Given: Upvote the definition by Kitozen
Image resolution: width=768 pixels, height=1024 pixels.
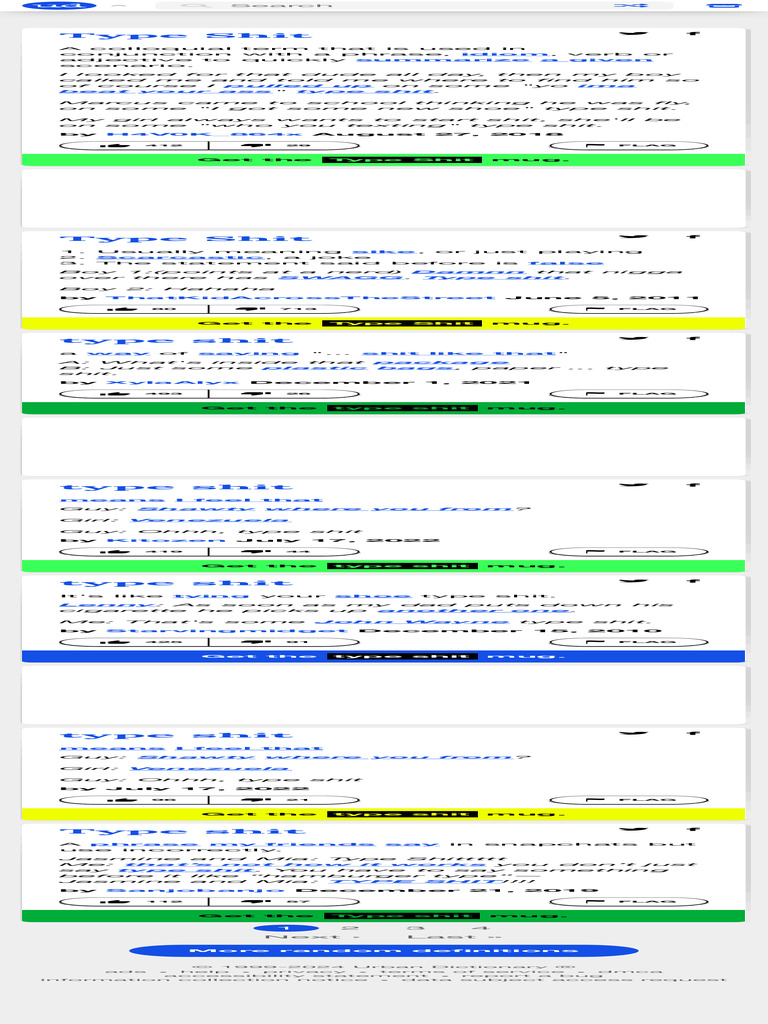Looking at the screenshot, I should coord(134,552).
